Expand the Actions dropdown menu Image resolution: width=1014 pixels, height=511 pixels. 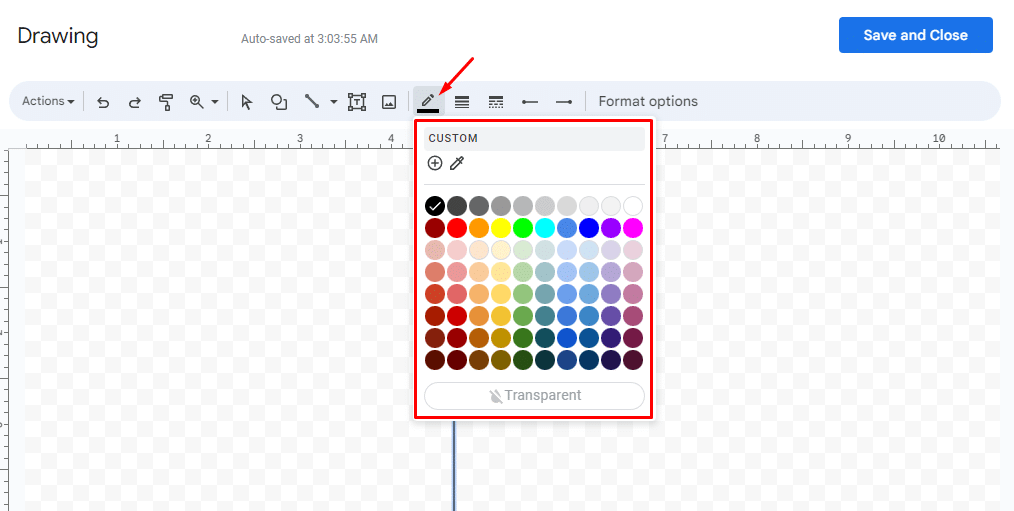click(48, 101)
